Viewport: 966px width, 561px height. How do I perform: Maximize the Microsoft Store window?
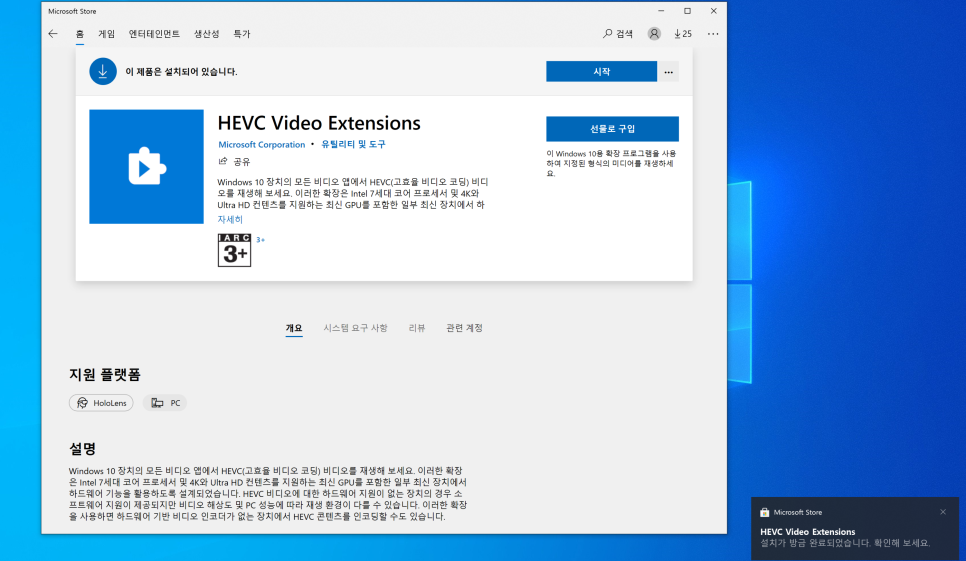[688, 11]
